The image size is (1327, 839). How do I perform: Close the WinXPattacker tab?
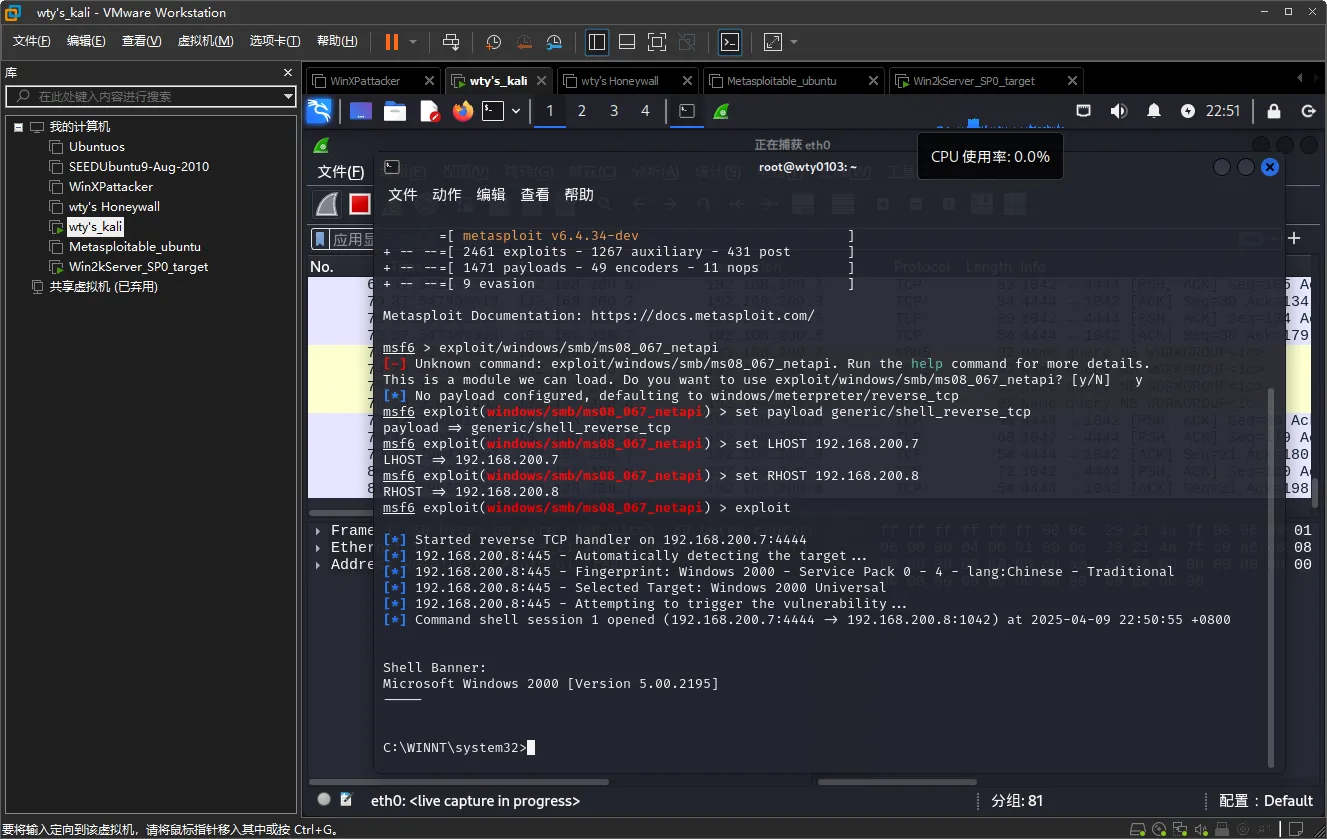click(x=429, y=81)
